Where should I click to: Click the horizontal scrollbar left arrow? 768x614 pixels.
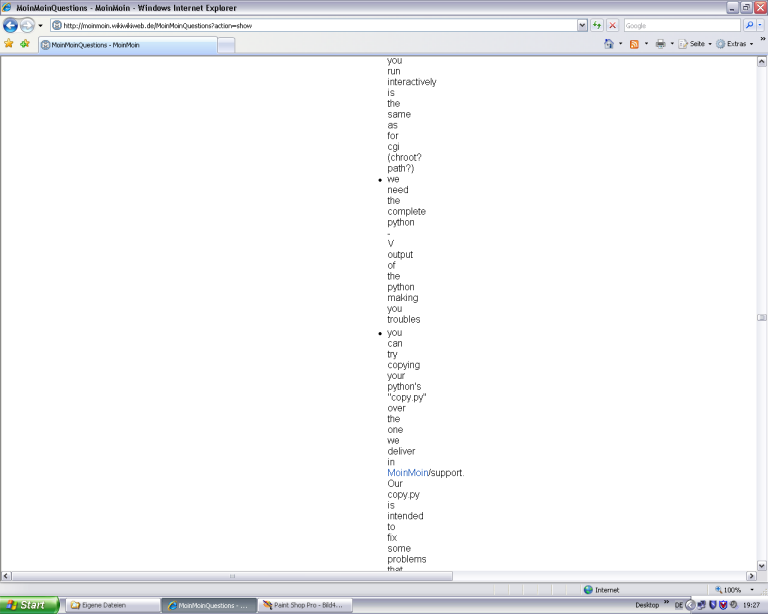tap(6, 576)
